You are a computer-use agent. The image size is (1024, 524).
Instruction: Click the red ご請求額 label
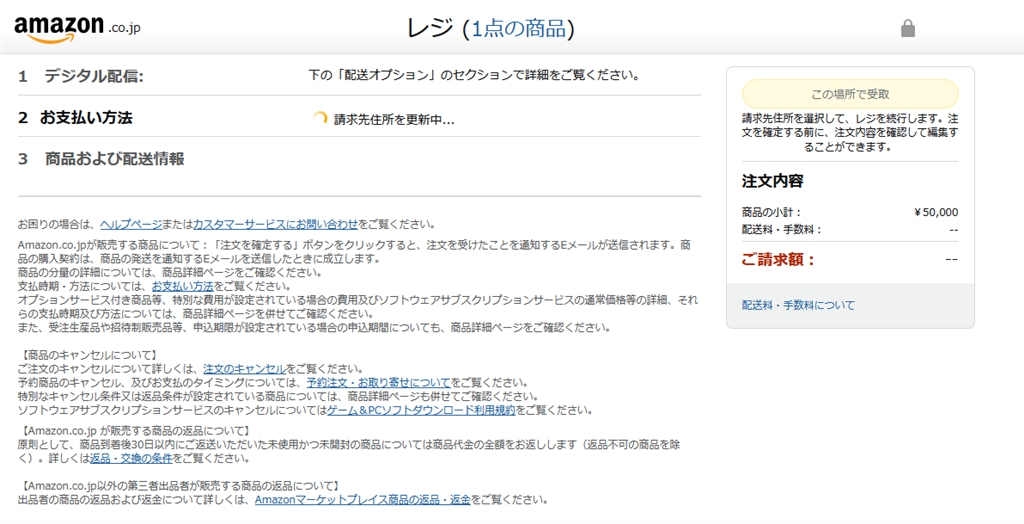[778, 260]
